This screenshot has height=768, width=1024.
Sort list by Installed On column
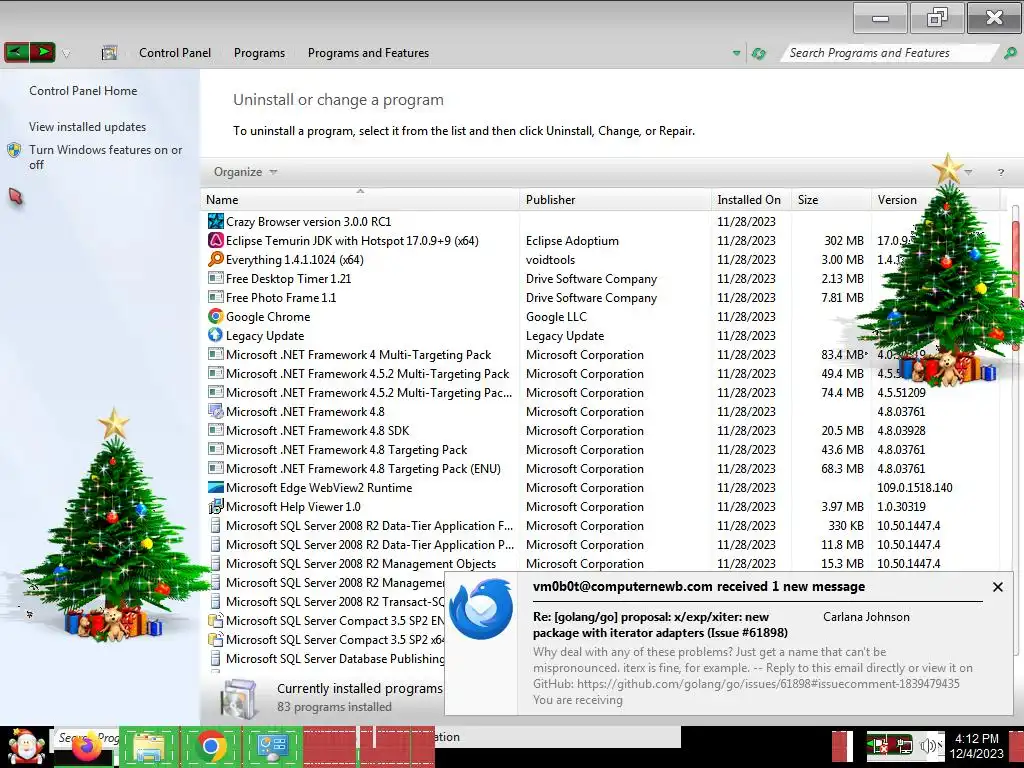pos(751,200)
